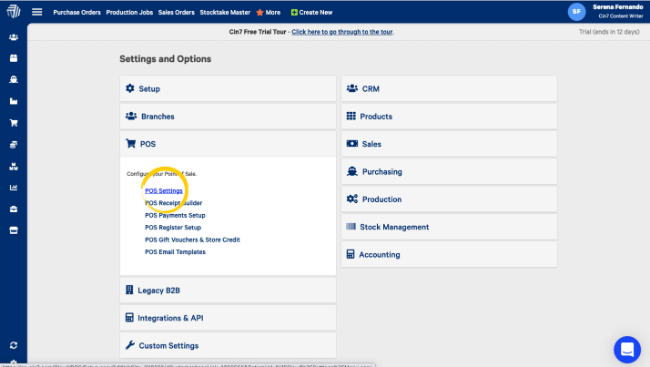Image resolution: width=650 pixels, height=367 pixels.
Task: Click the contacts sidebar icon
Action: point(14,37)
